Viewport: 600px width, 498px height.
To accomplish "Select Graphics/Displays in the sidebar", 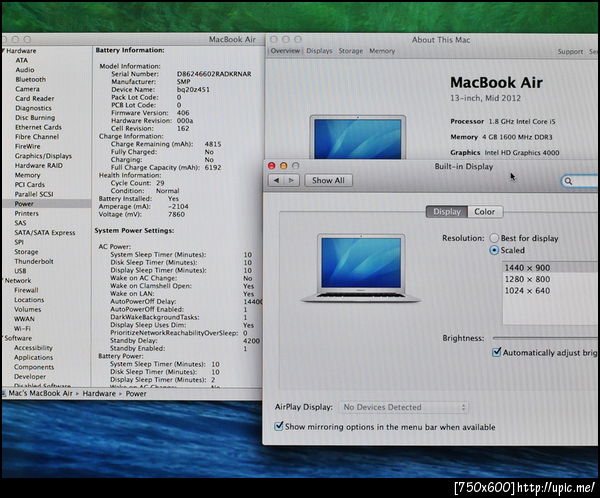I will (43, 156).
